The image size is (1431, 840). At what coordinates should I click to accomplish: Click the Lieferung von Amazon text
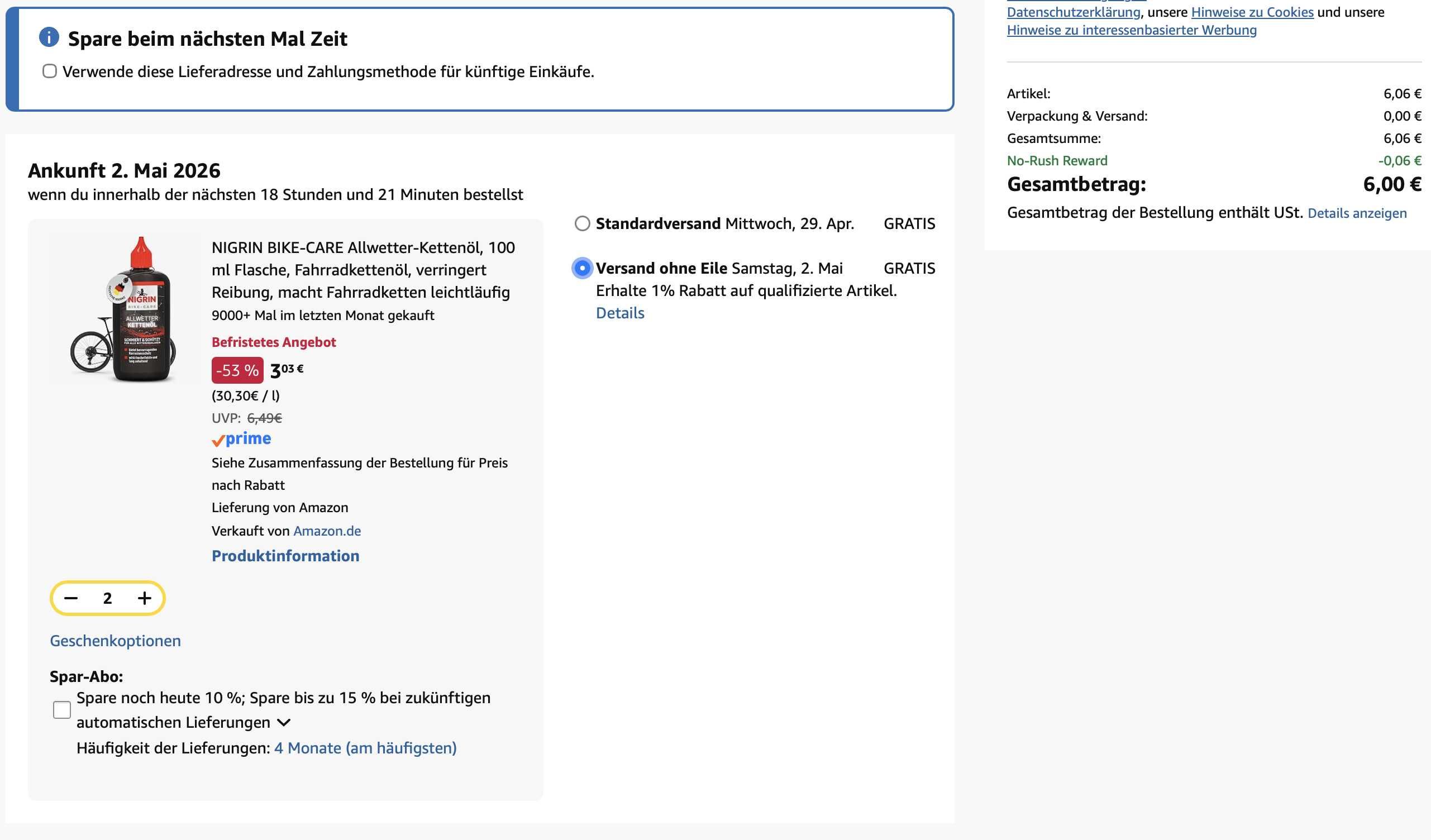click(280, 507)
